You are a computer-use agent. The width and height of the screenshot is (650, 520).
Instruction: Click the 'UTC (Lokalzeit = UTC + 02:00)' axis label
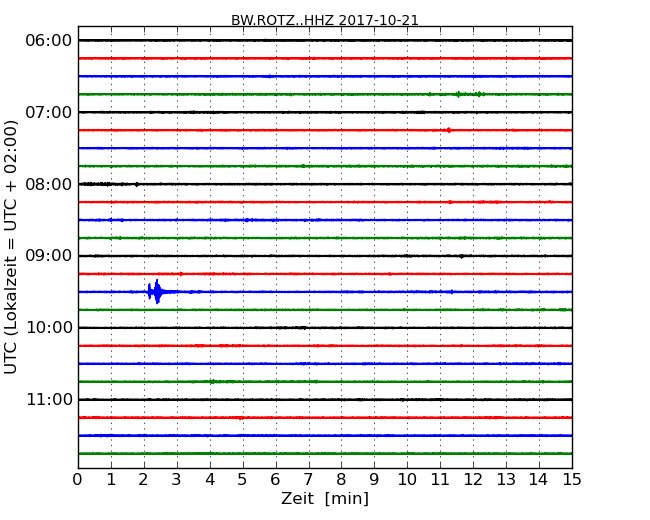(11, 247)
